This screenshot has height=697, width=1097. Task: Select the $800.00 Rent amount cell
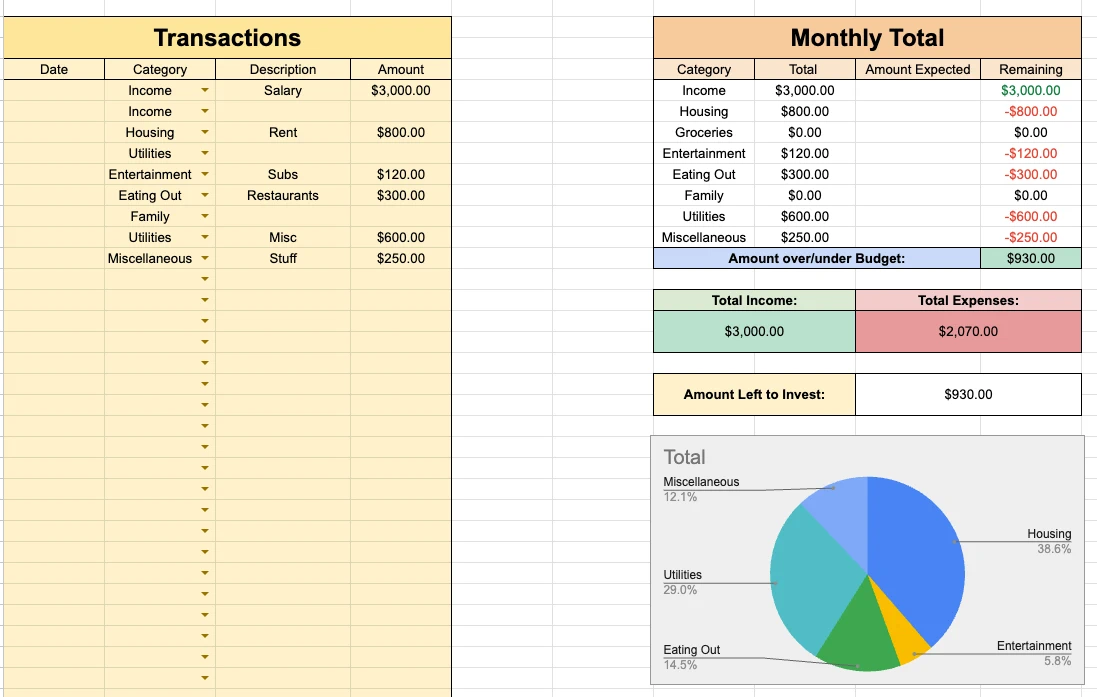click(401, 132)
